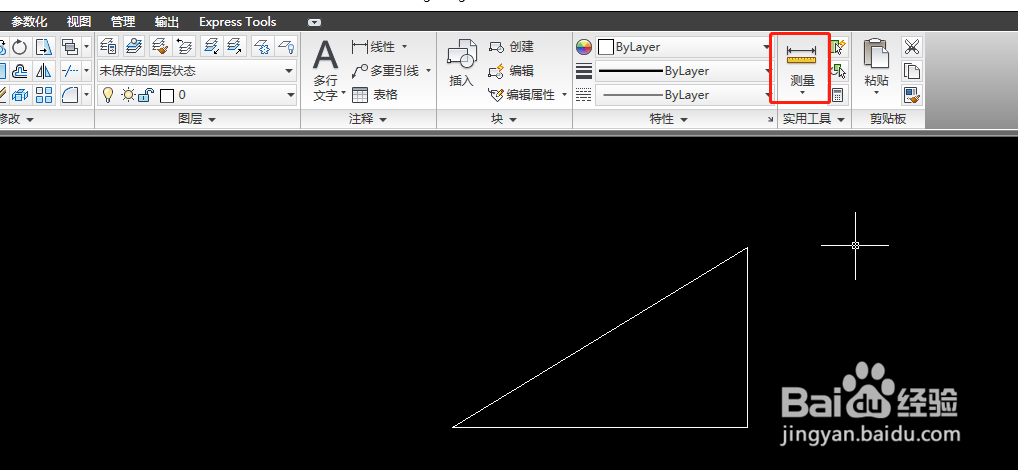Image resolution: width=1018 pixels, height=470 pixels.
Task: Click the Isolate layer icon
Action: click(x=211, y=46)
